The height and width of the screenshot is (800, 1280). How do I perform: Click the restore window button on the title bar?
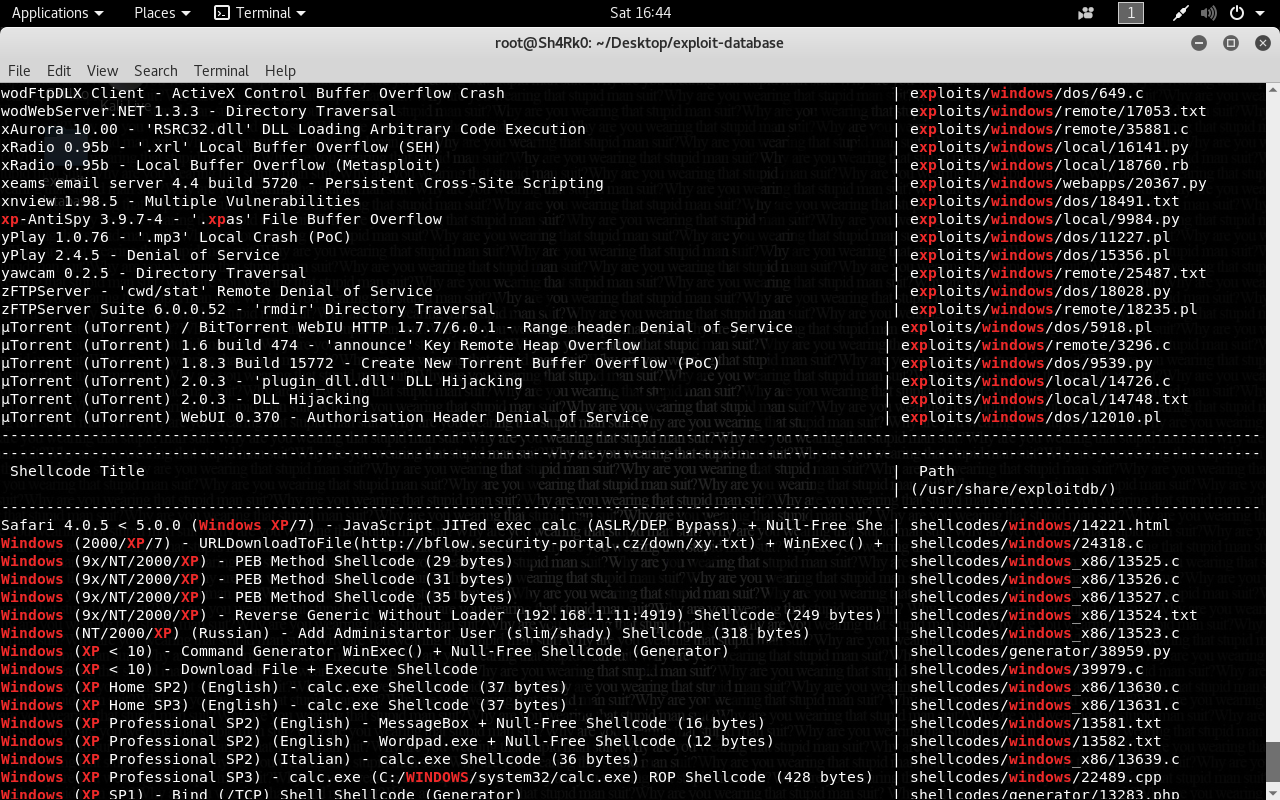click(x=1229, y=43)
